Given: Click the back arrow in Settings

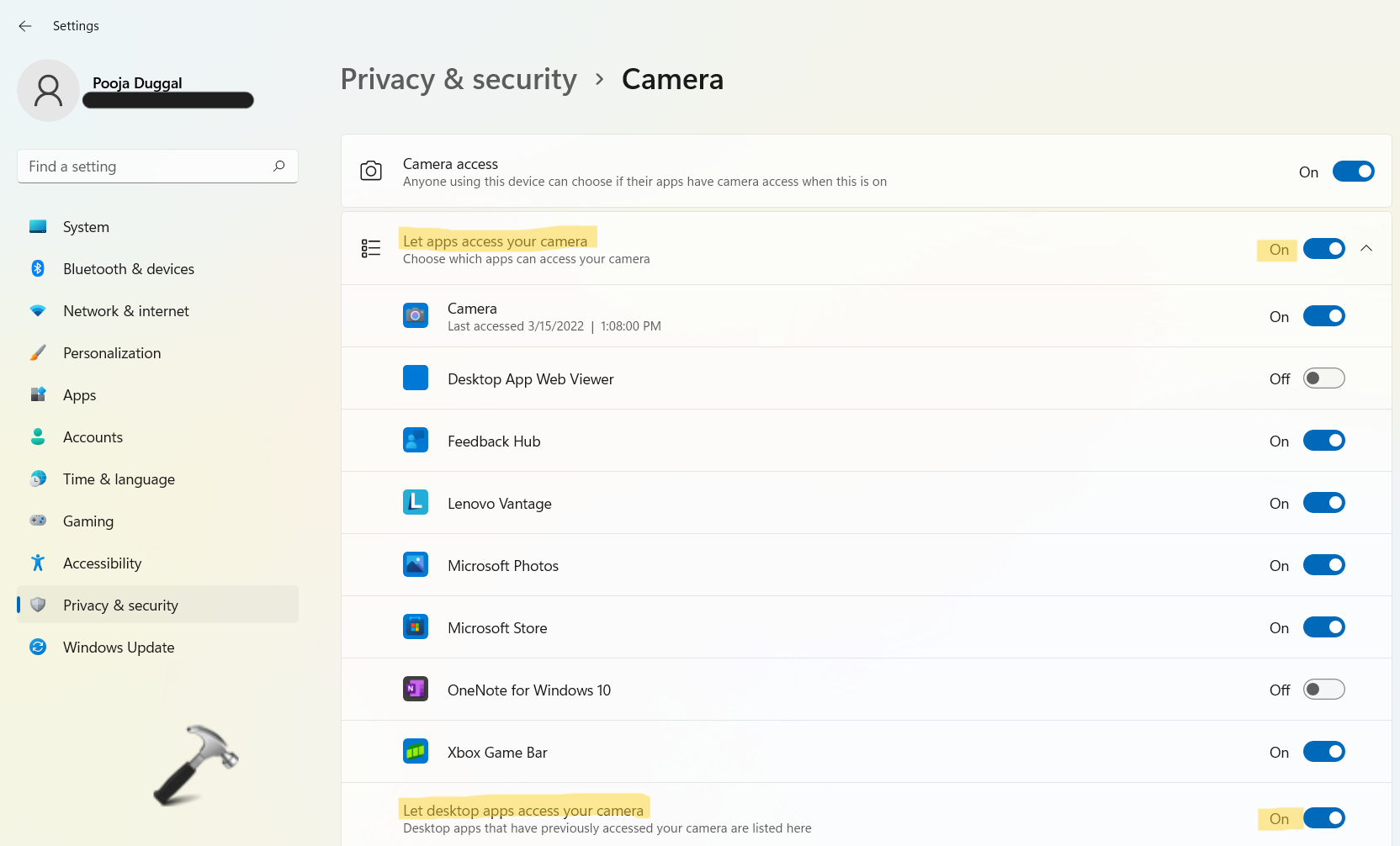Looking at the screenshot, I should click(25, 26).
